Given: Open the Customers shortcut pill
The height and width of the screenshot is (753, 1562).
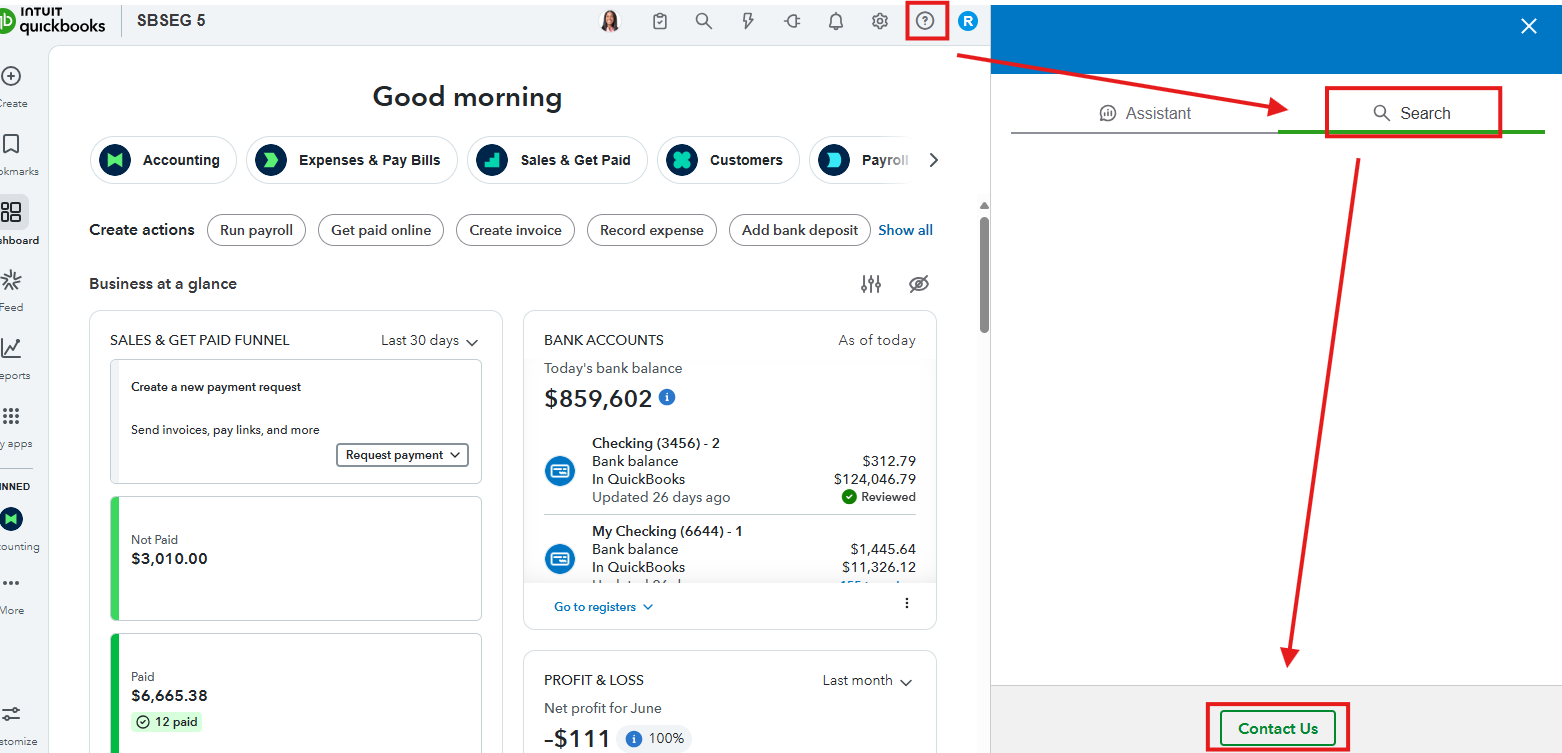Looking at the screenshot, I should (728, 160).
